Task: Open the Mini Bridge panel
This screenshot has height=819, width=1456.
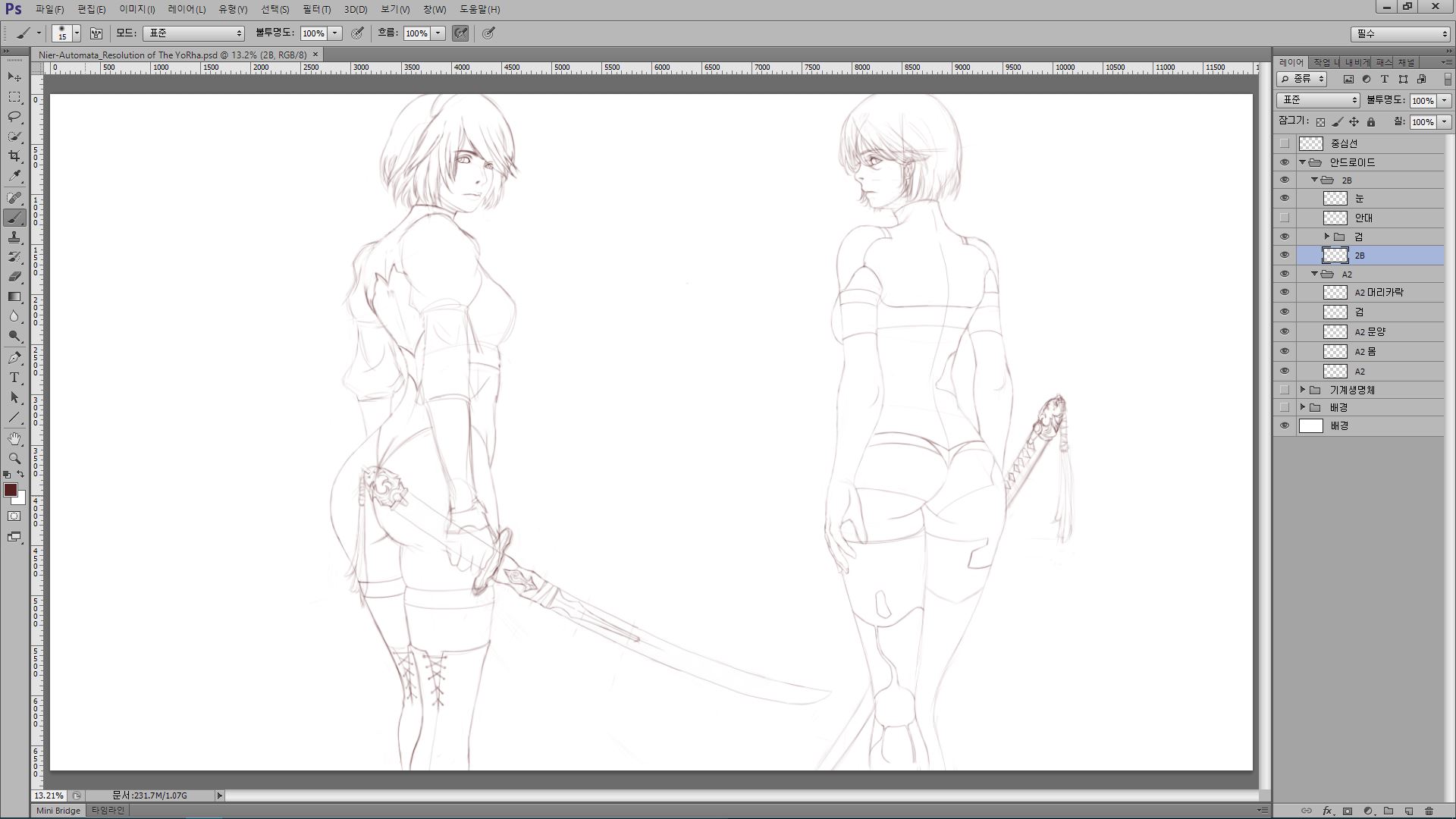Action: pos(58,811)
